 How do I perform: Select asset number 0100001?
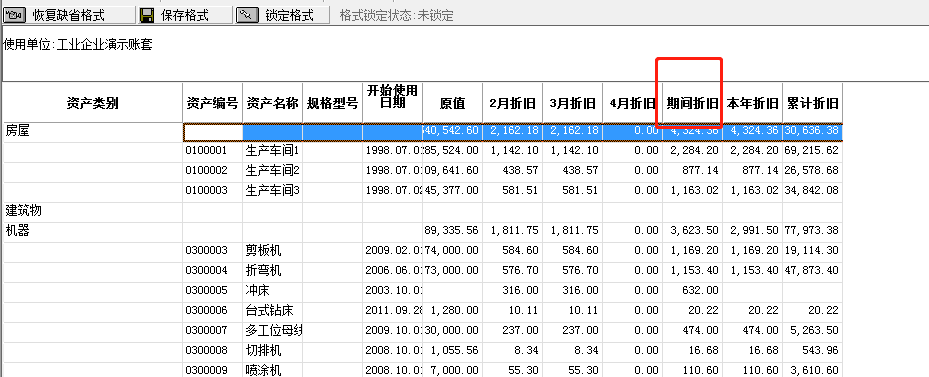coord(206,151)
